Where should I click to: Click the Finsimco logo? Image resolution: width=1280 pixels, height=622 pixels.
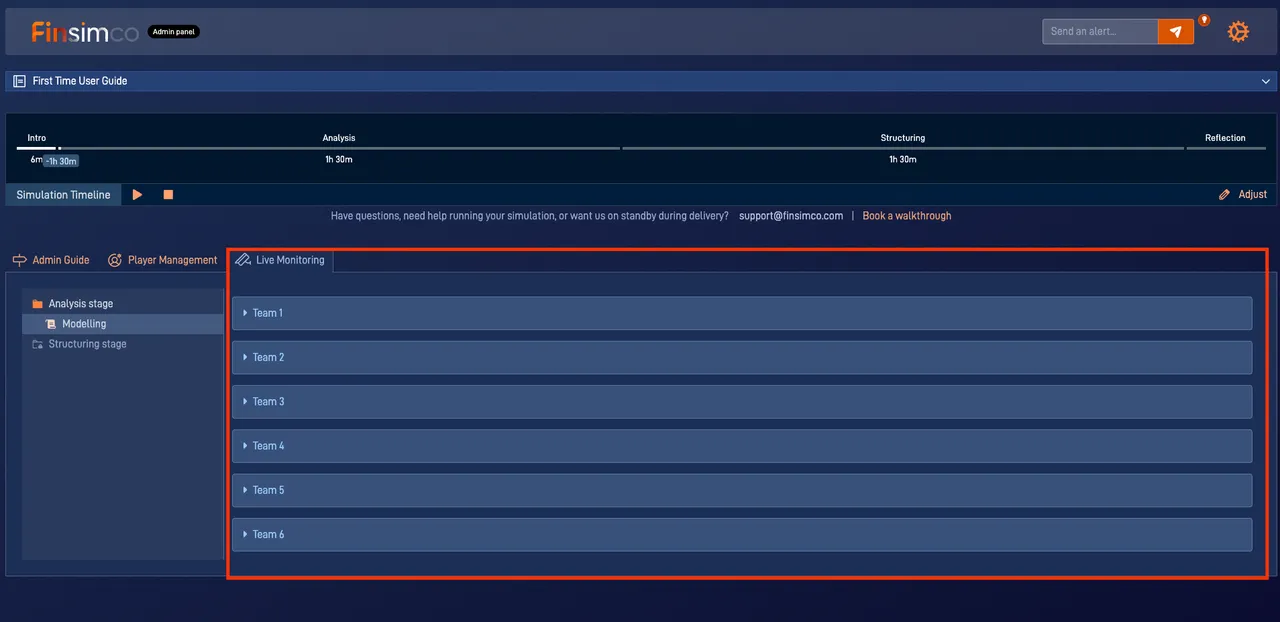[84, 32]
